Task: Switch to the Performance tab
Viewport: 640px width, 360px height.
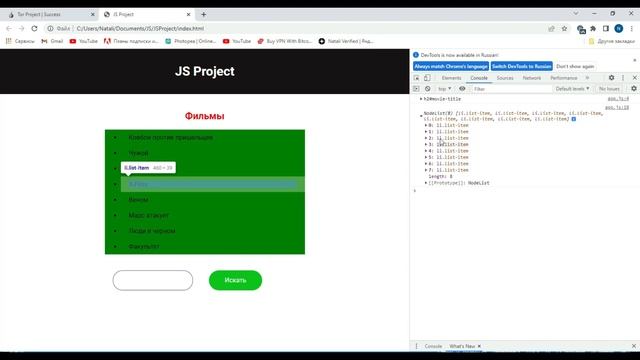Action: (564, 78)
